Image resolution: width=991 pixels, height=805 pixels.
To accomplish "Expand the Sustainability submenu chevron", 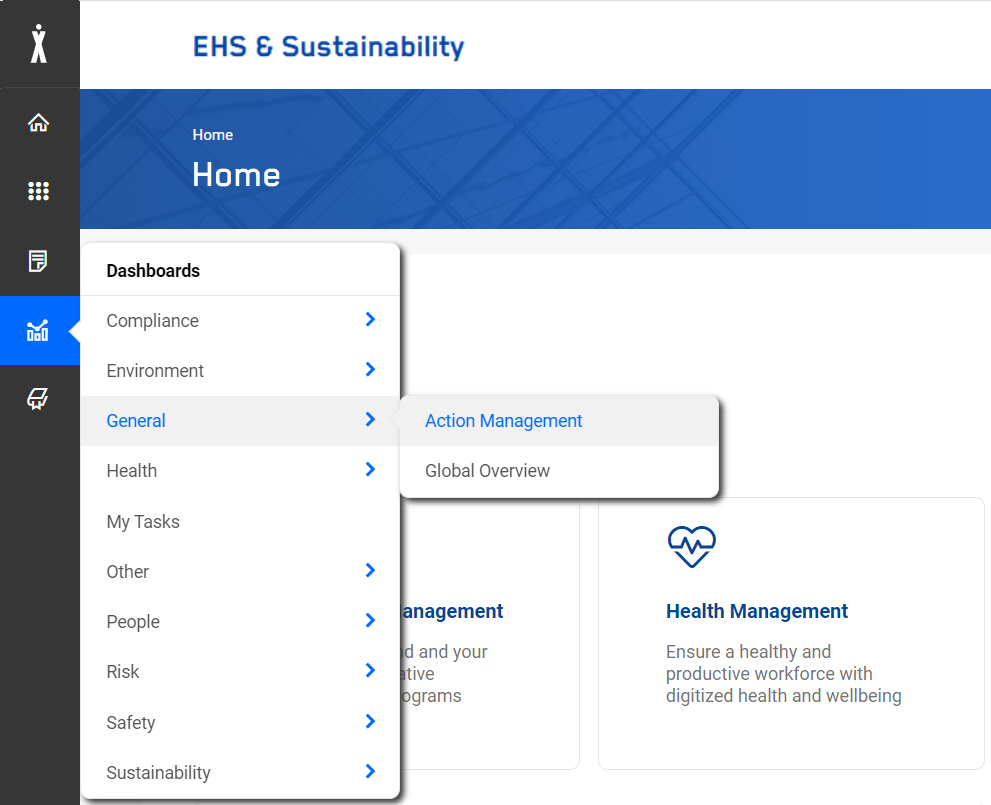I will click(370, 772).
